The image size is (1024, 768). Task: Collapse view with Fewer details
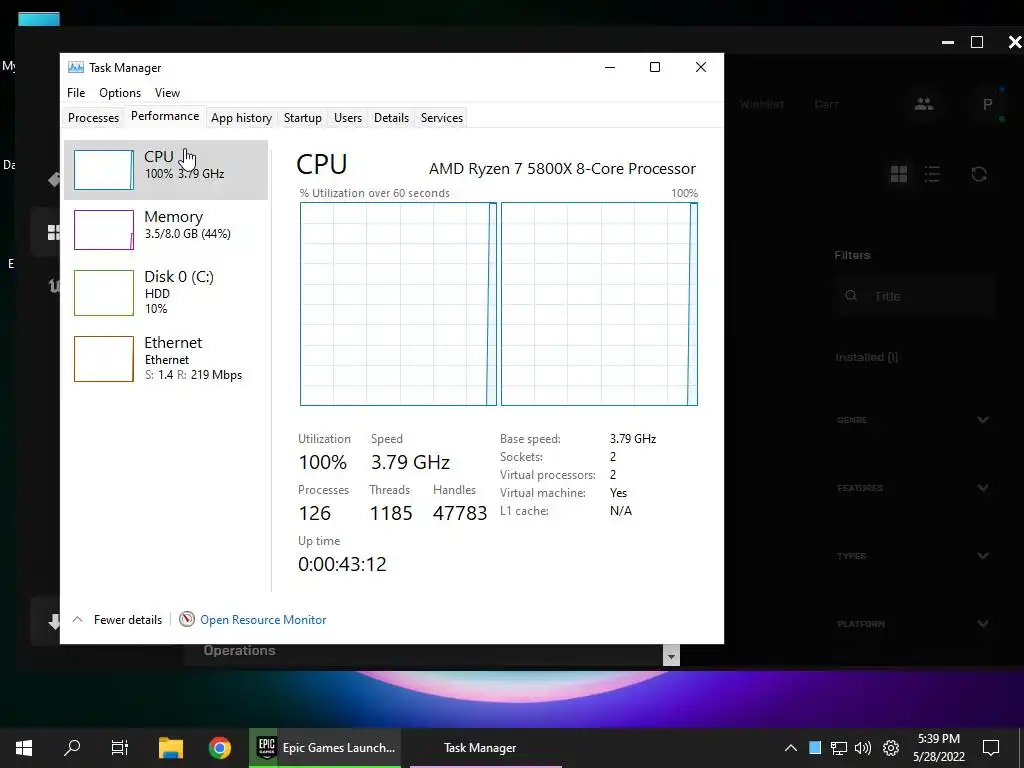click(117, 620)
